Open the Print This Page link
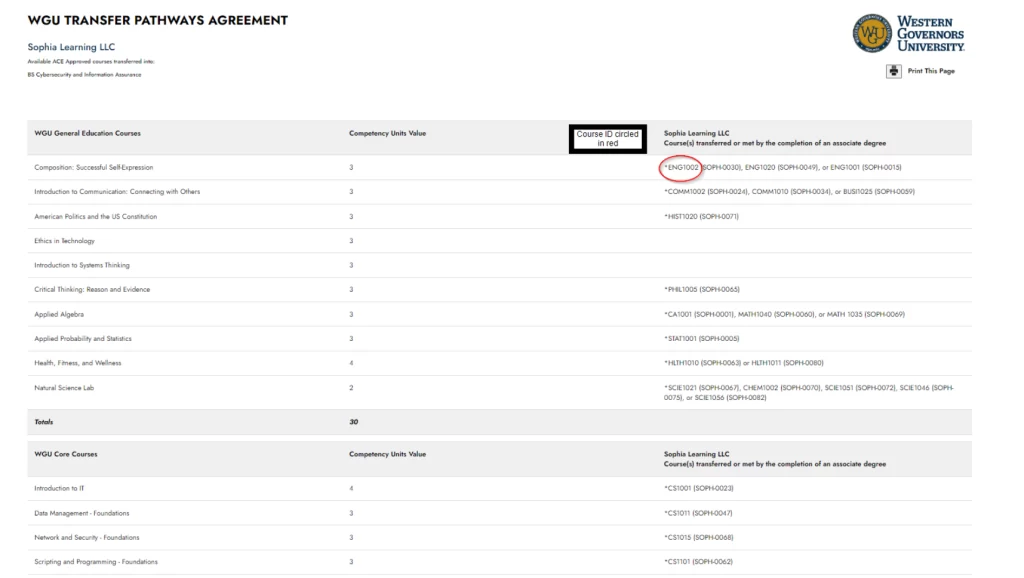Screen dimensions: 1024x578 point(931,71)
